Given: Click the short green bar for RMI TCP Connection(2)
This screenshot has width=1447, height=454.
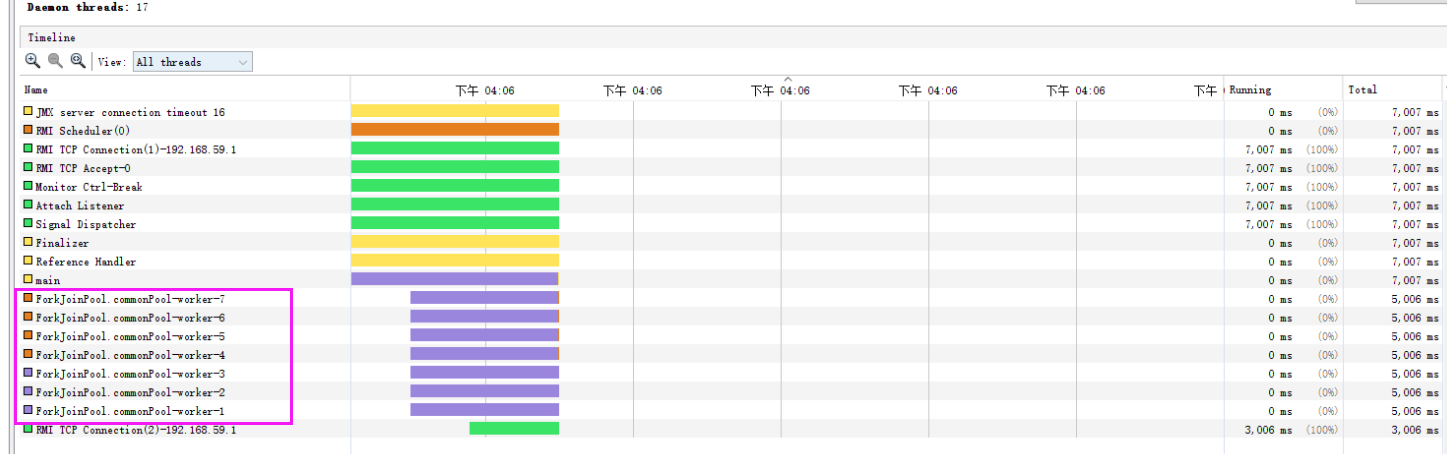Looking at the screenshot, I should click(514, 429).
